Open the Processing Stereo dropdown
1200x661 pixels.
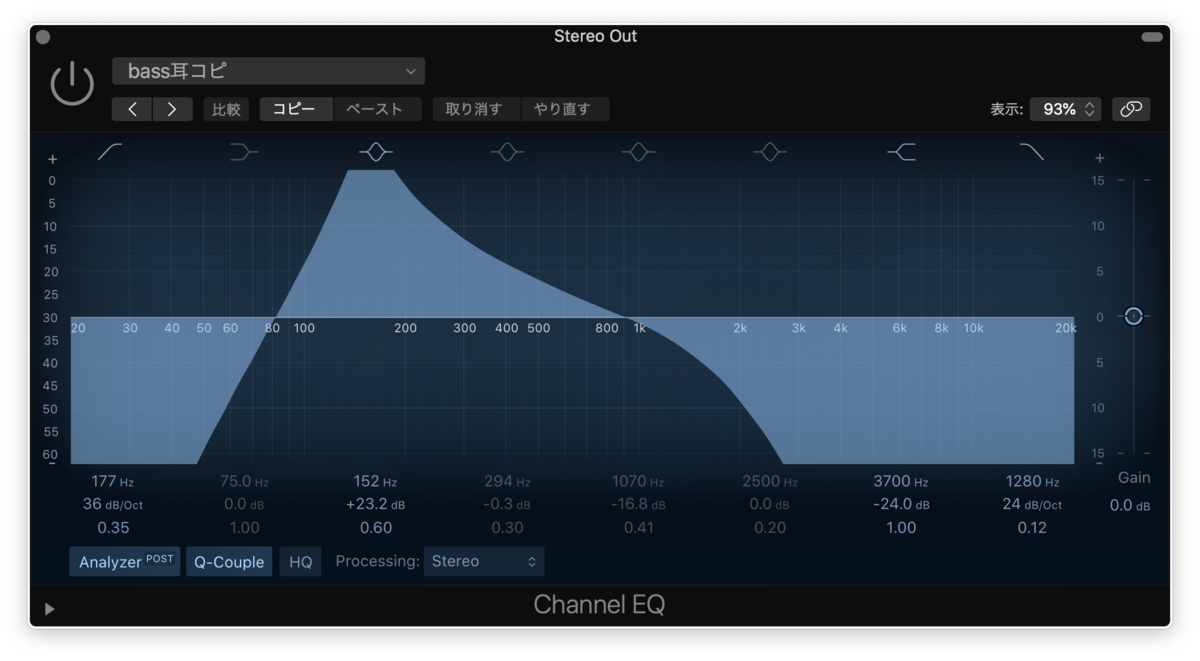(484, 561)
